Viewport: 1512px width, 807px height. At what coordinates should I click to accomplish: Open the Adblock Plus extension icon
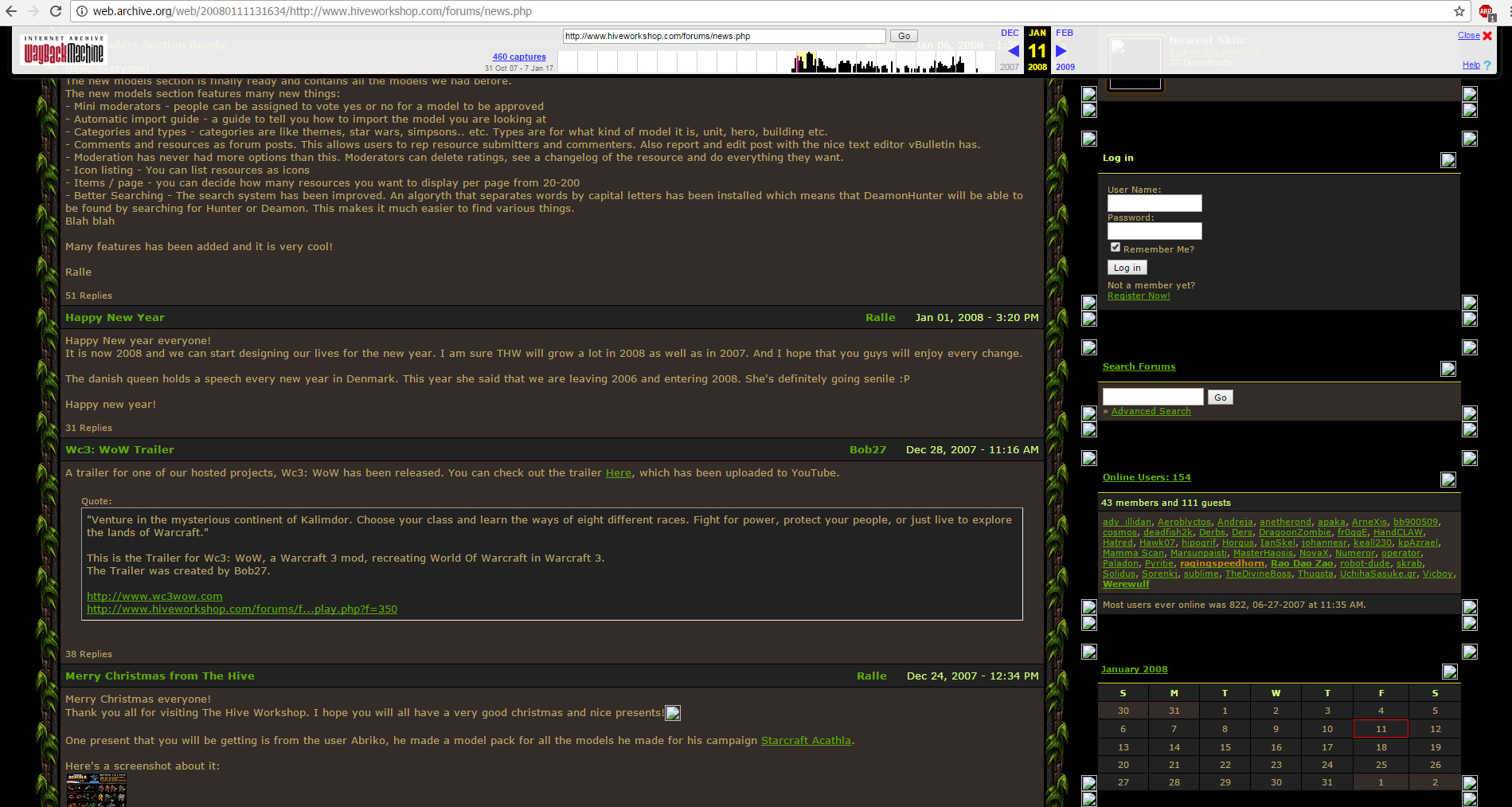click(x=1486, y=12)
